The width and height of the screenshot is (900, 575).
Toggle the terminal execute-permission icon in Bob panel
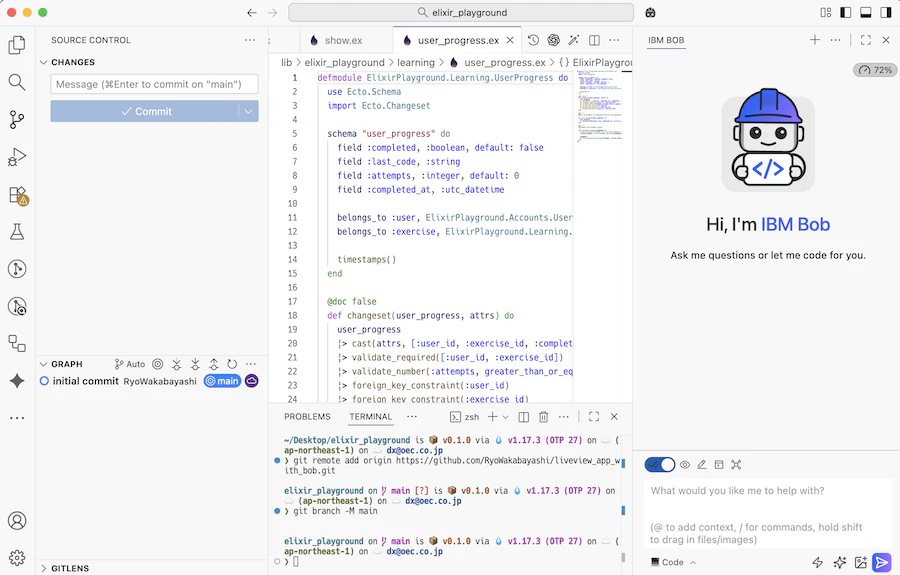click(719, 465)
